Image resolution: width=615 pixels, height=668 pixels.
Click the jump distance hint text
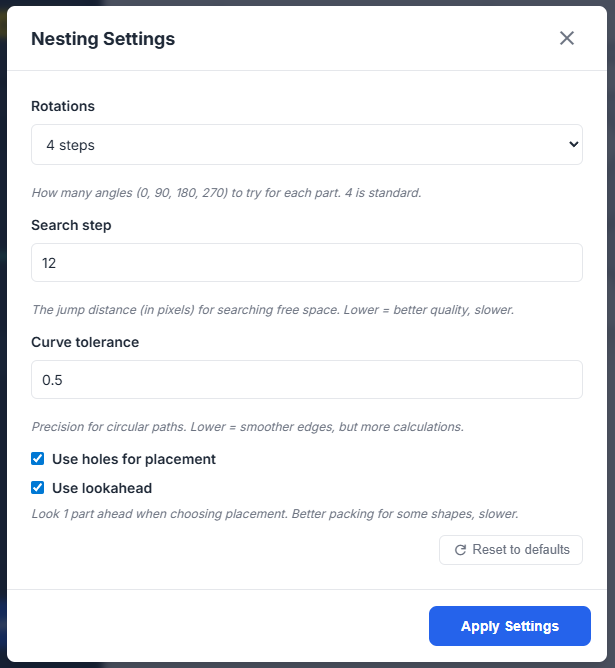coord(272,310)
